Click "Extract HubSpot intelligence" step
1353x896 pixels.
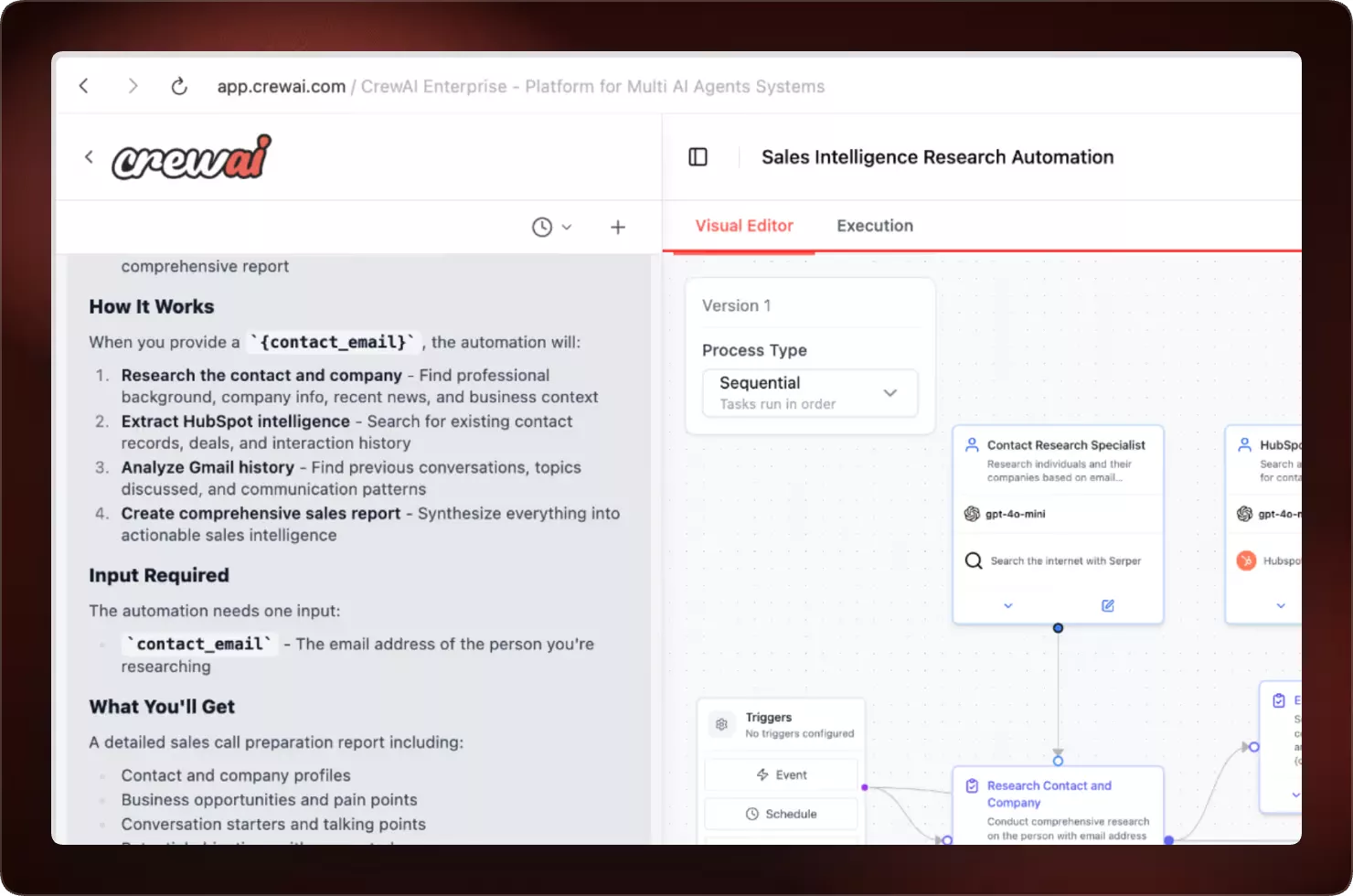236,421
